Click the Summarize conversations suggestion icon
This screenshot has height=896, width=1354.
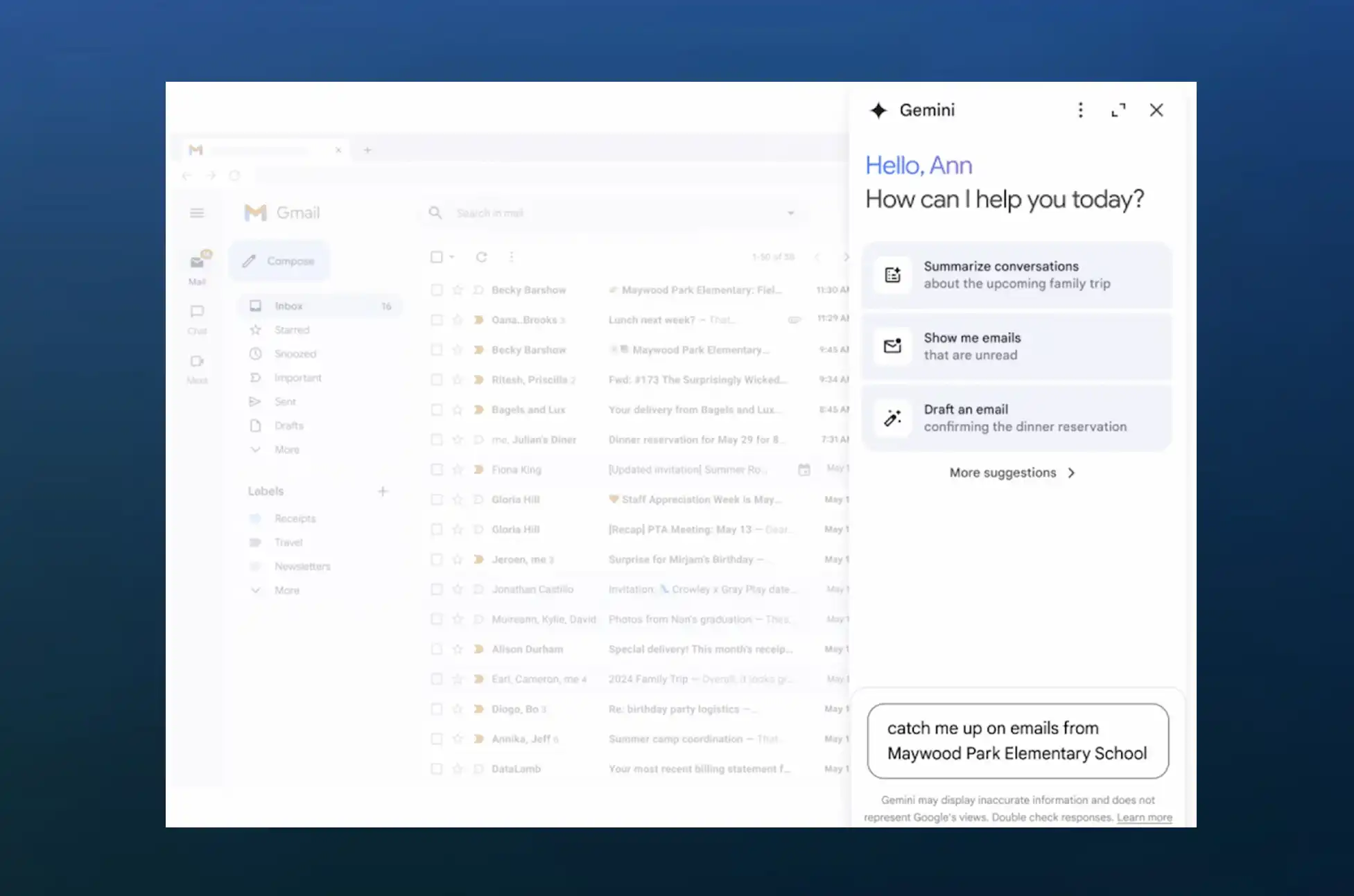tap(893, 275)
